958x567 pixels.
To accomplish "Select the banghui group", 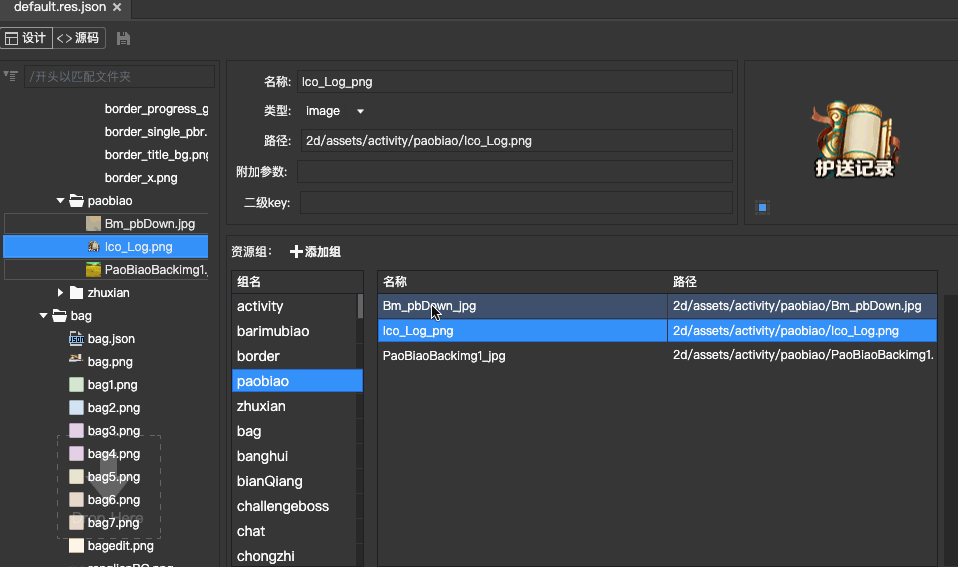I will tap(294, 456).
